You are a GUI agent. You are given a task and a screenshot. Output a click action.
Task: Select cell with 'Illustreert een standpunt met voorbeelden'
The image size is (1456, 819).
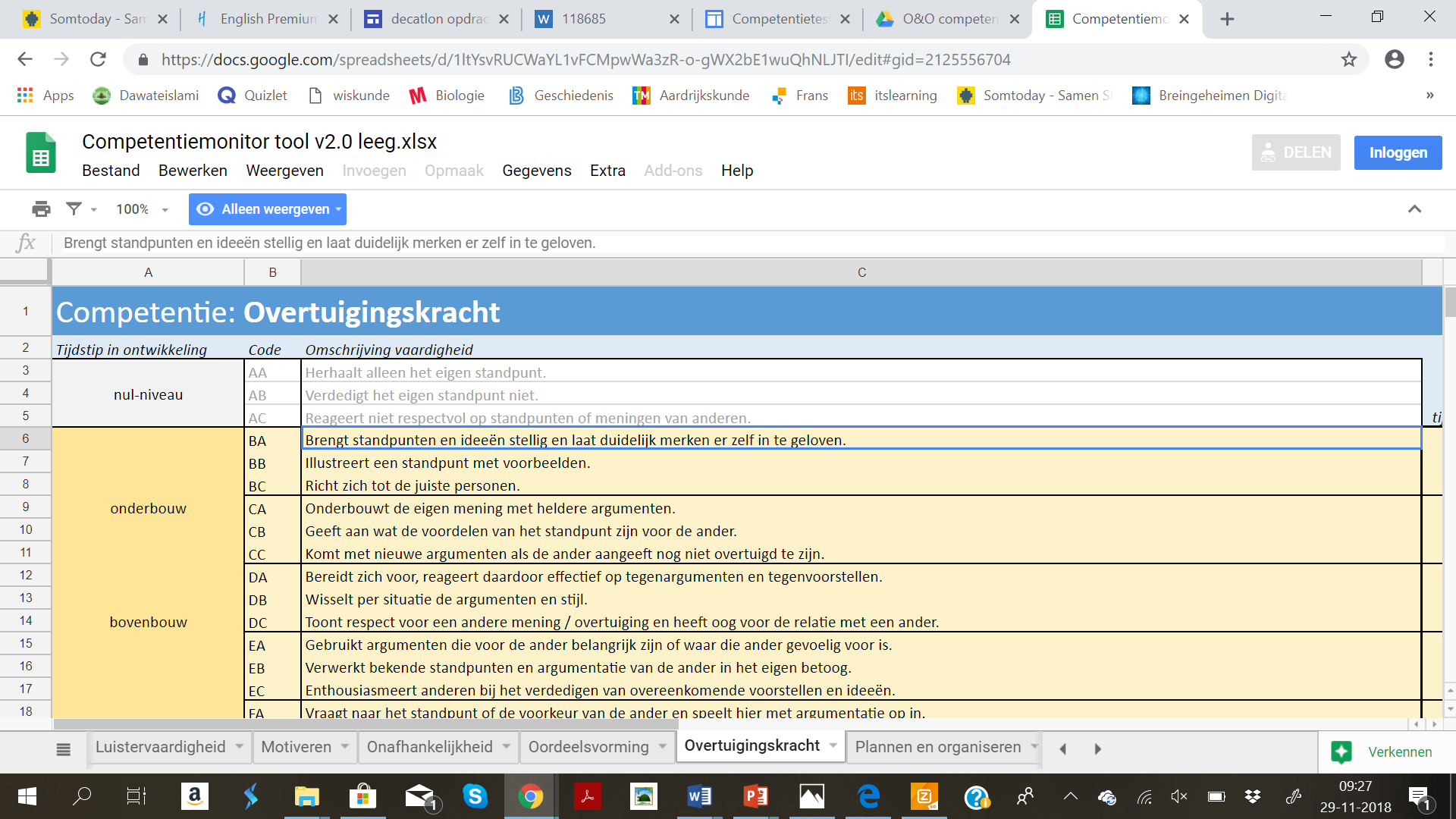point(861,463)
